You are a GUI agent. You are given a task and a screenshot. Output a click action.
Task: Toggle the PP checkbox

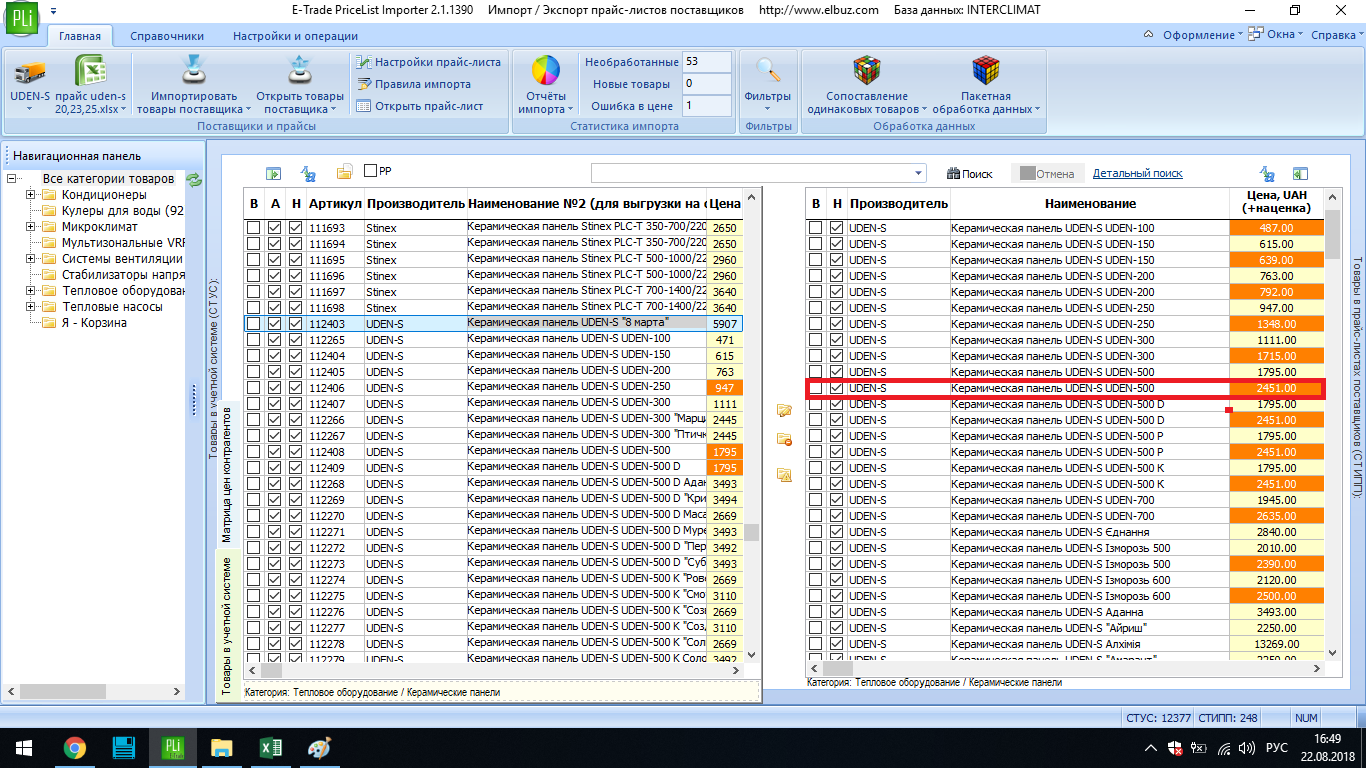[371, 171]
